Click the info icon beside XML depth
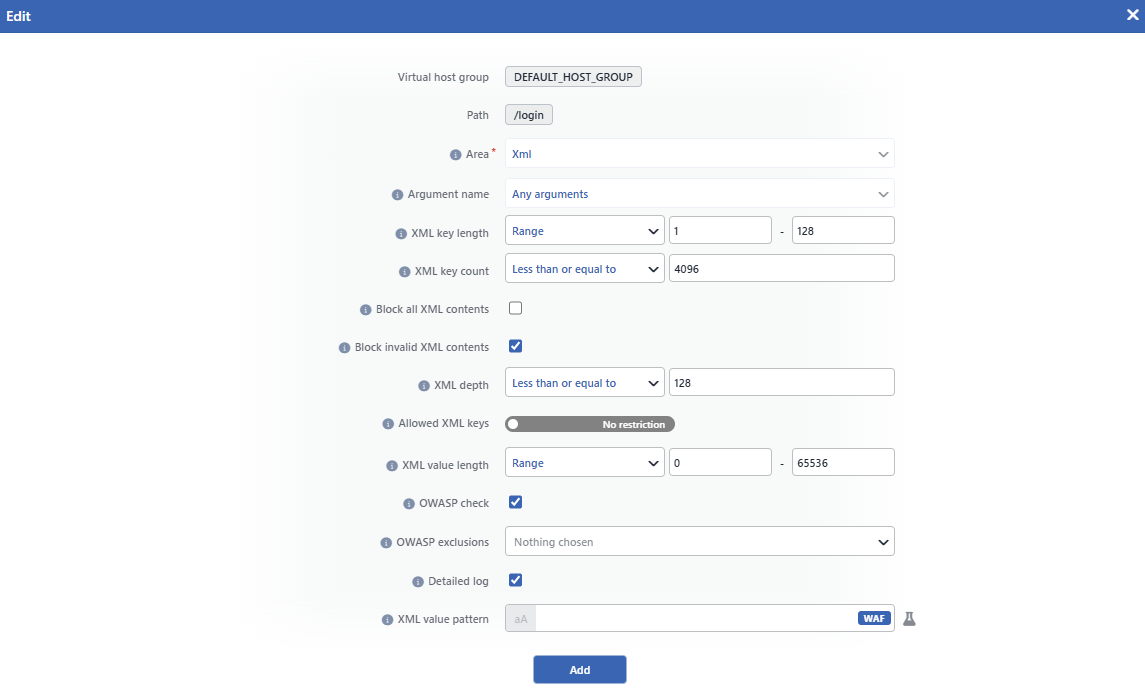1145x692 pixels. pyautogui.click(x=424, y=385)
